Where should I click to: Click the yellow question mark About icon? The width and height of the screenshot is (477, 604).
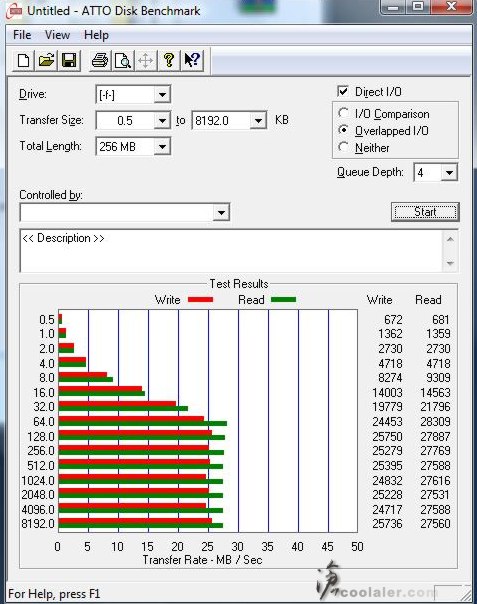[x=168, y=60]
